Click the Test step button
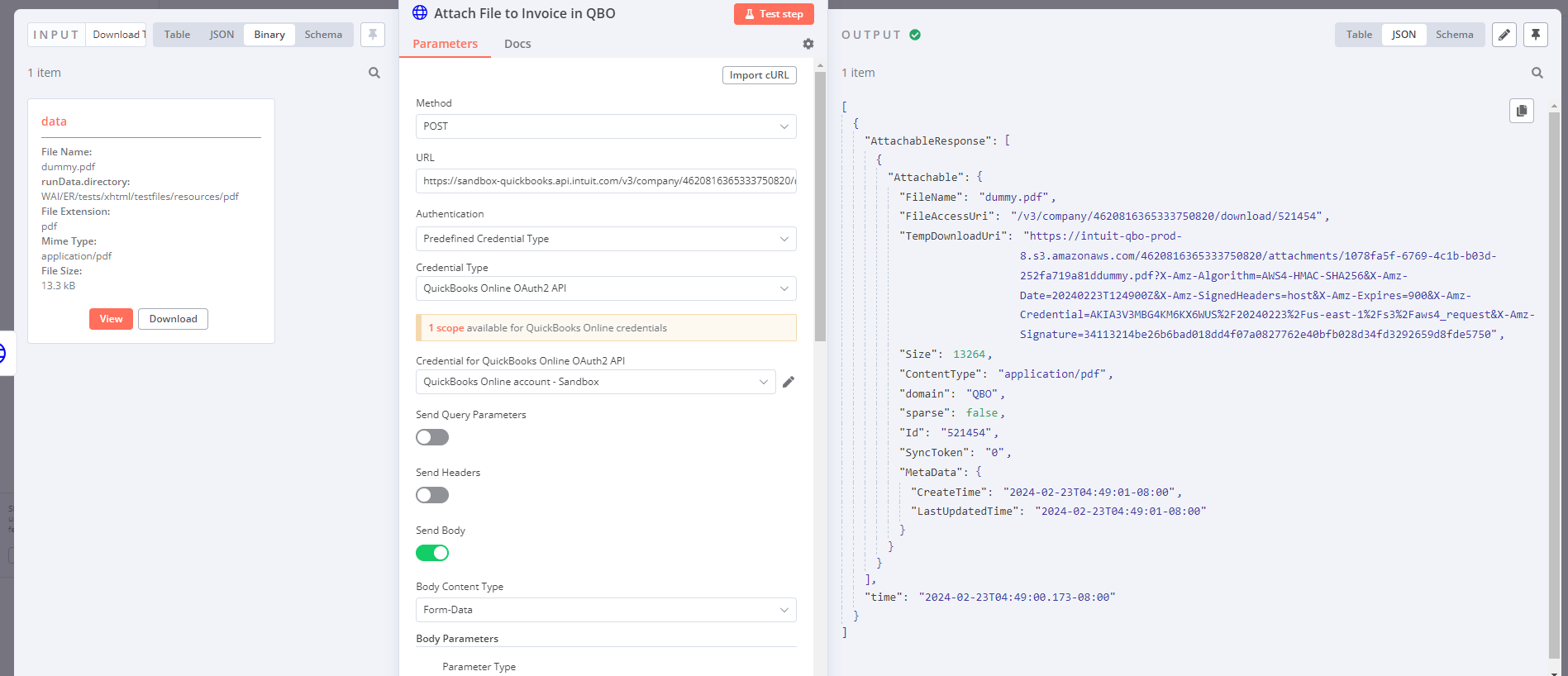Image resolution: width=1568 pixels, height=676 pixels. pyautogui.click(x=774, y=14)
